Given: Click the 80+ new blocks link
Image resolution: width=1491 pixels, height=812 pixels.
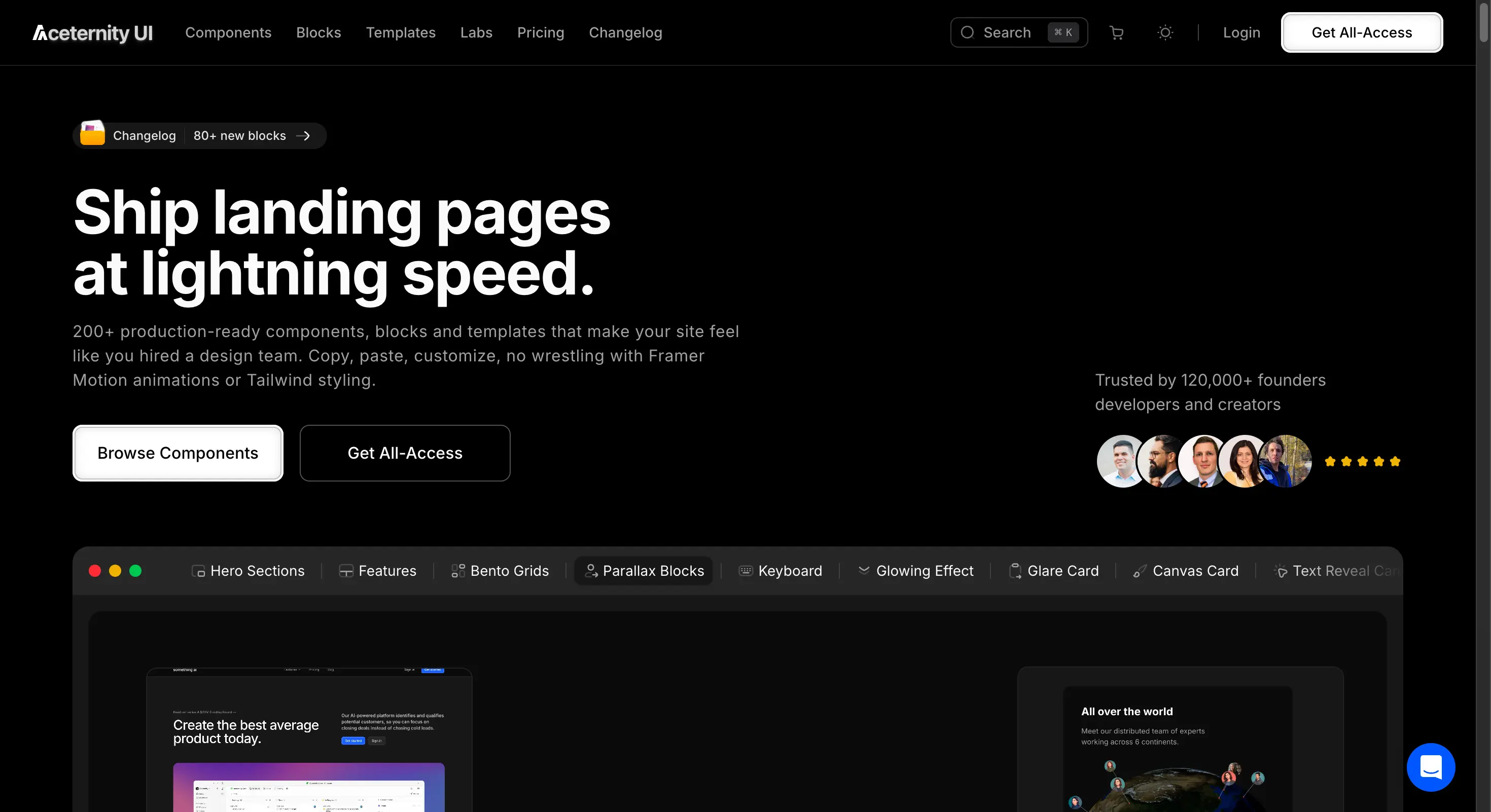Looking at the screenshot, I should pyautogui.click(x=239, y=136).
